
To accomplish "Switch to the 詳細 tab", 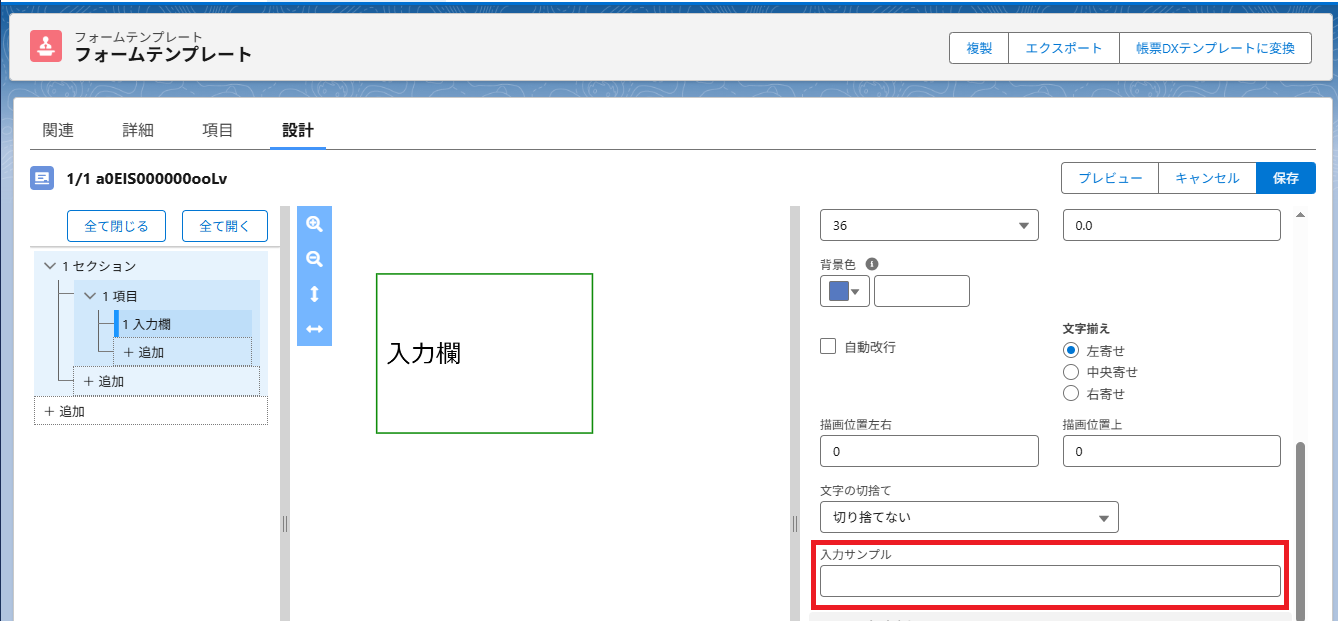I will pos(138,130).
